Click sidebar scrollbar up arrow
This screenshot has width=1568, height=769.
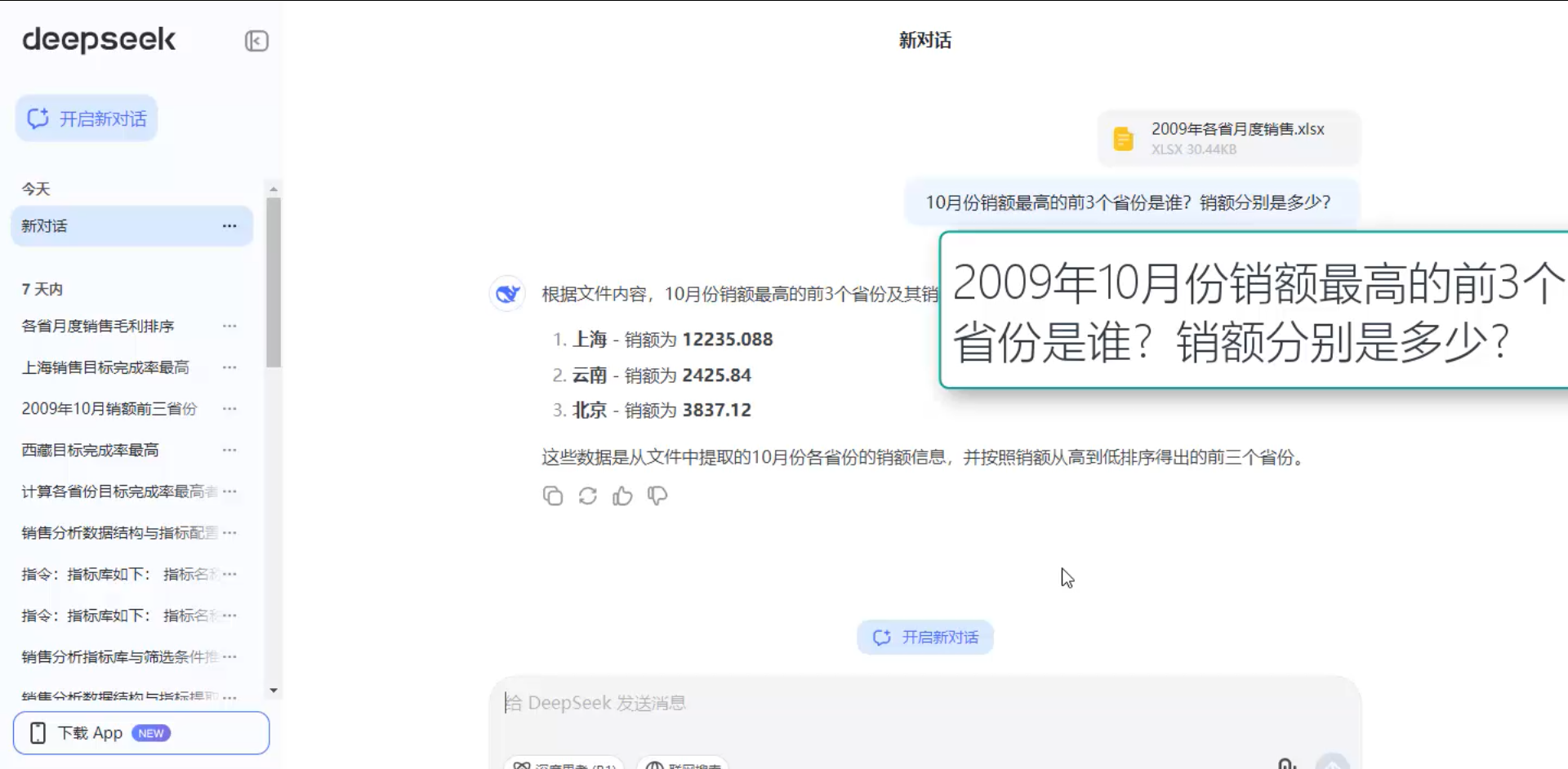274,188
